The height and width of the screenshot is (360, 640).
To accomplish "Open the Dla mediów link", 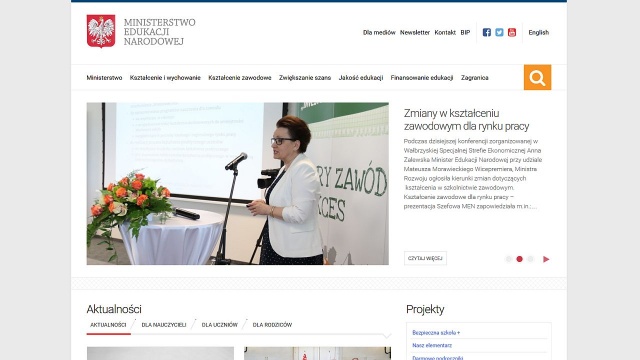I will click(x=379, y=32).
